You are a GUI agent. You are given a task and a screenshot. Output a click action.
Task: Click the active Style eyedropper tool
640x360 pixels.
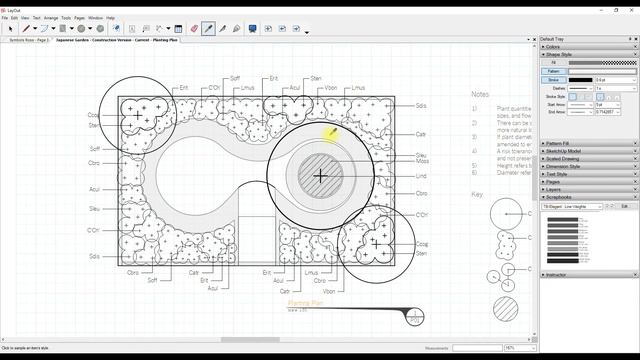click(208, 29)
